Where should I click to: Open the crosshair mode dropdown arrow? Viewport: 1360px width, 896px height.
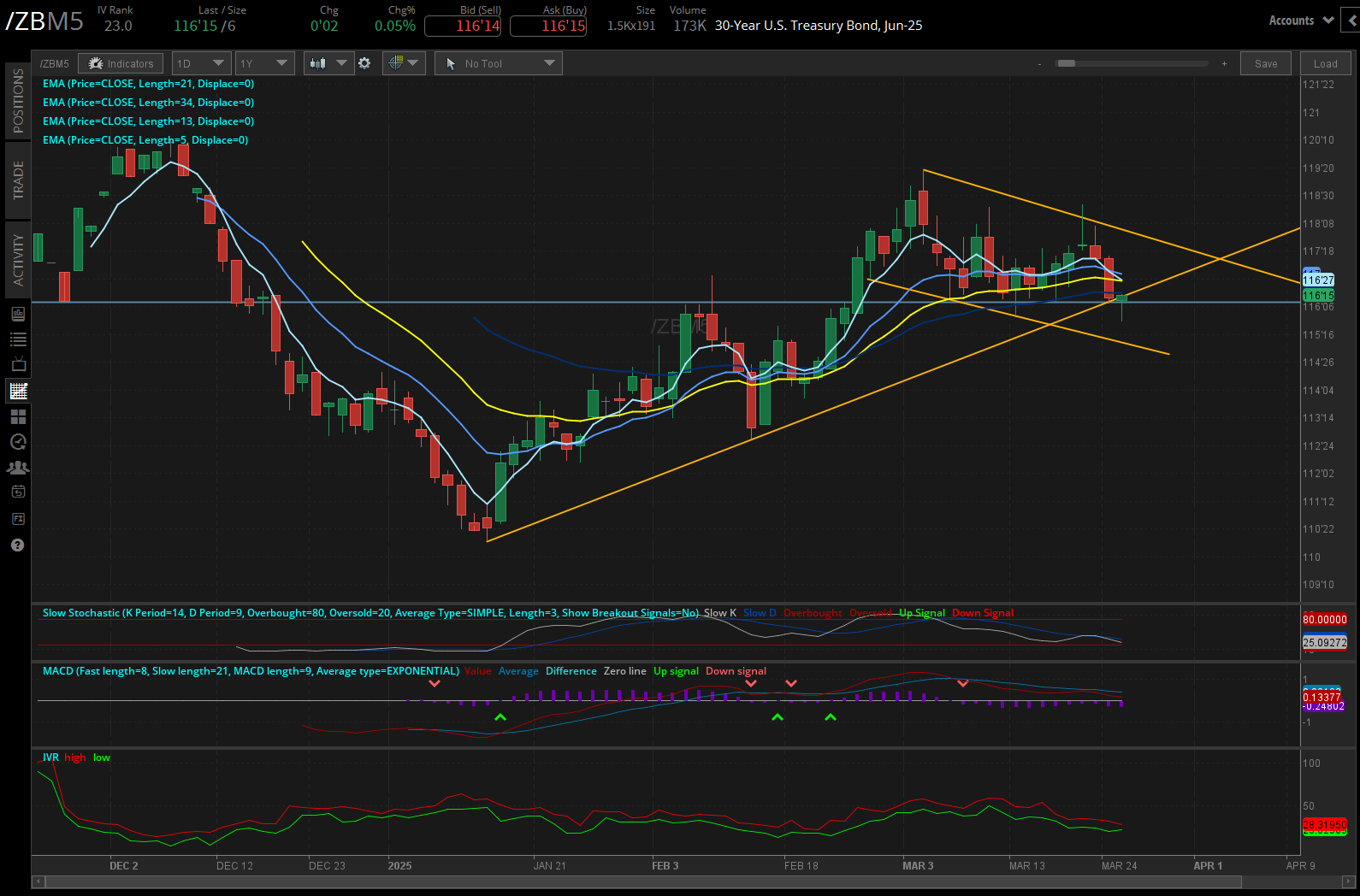click(x=413, y=63)
